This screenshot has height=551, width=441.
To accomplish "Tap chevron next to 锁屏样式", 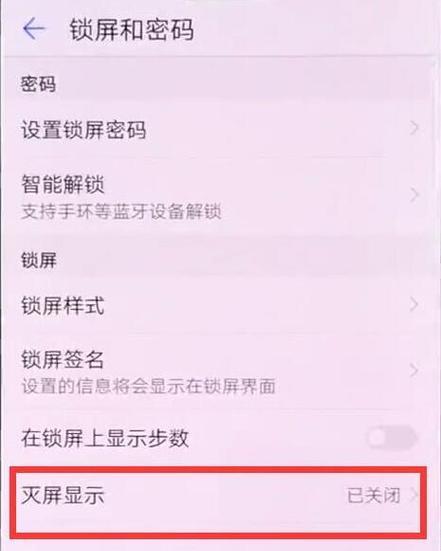I will point(414,304).
